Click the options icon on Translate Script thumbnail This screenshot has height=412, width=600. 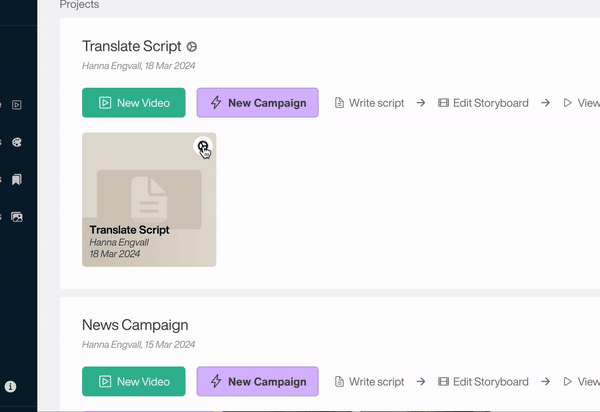[203, 146]
